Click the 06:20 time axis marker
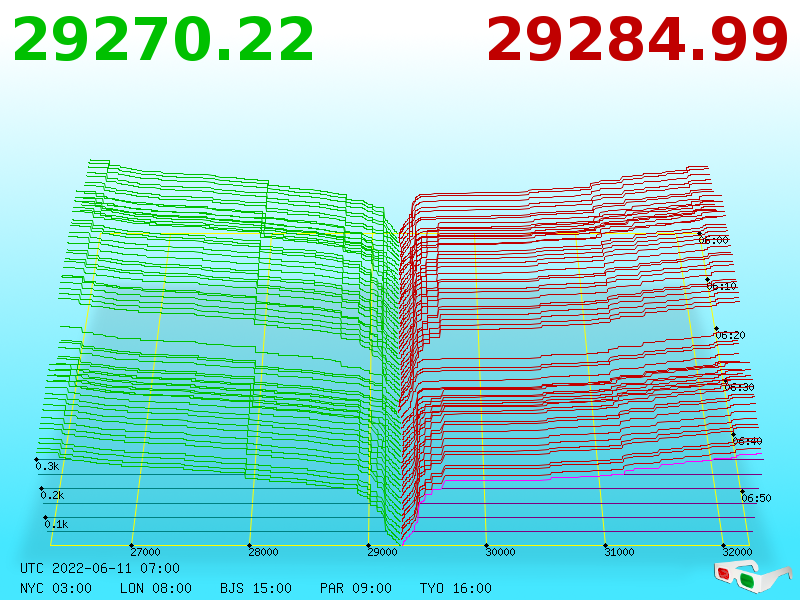 click(731, 335)
